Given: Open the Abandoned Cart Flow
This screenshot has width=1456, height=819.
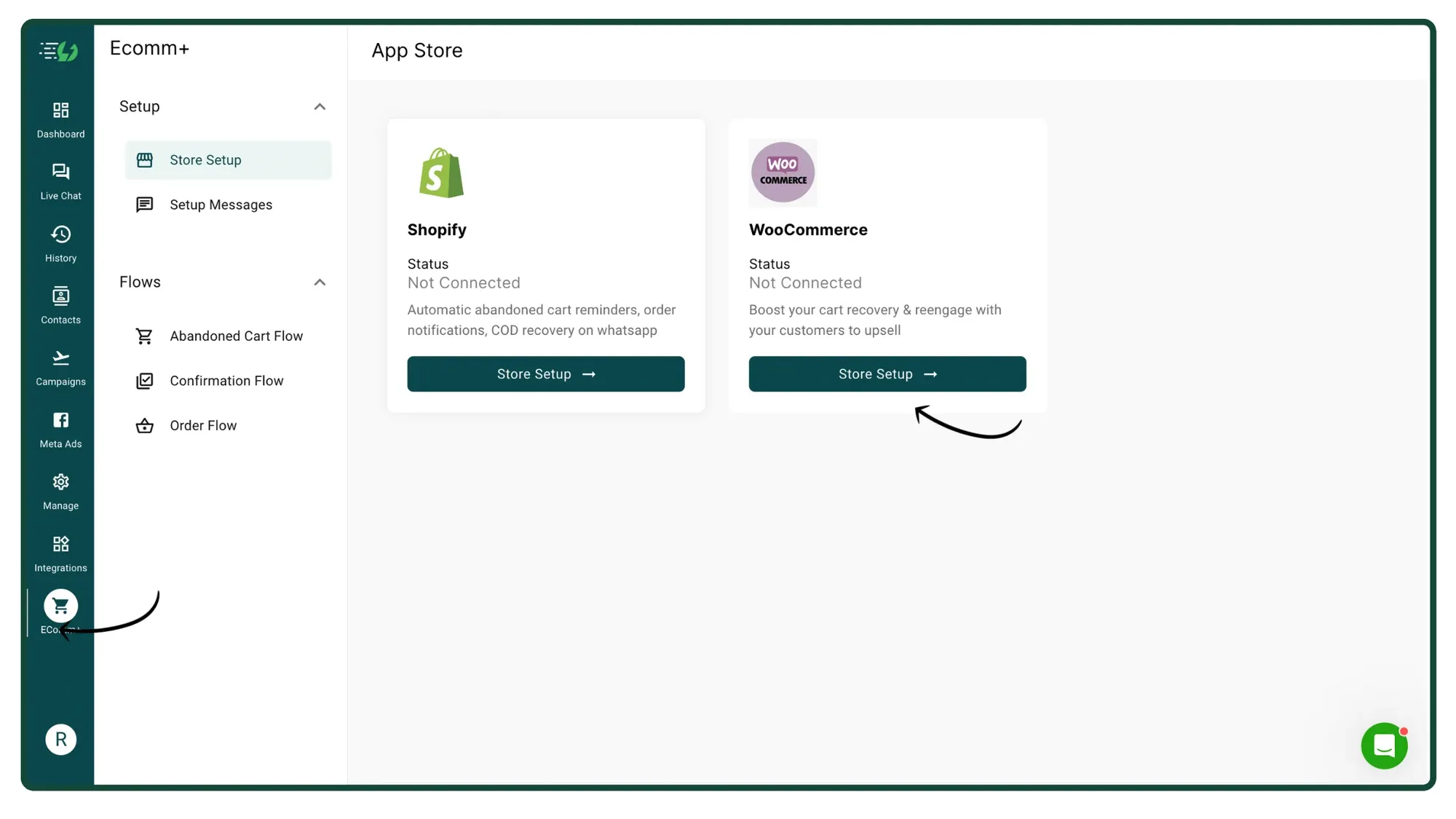Looking at the screenshot, I should 236,336.
